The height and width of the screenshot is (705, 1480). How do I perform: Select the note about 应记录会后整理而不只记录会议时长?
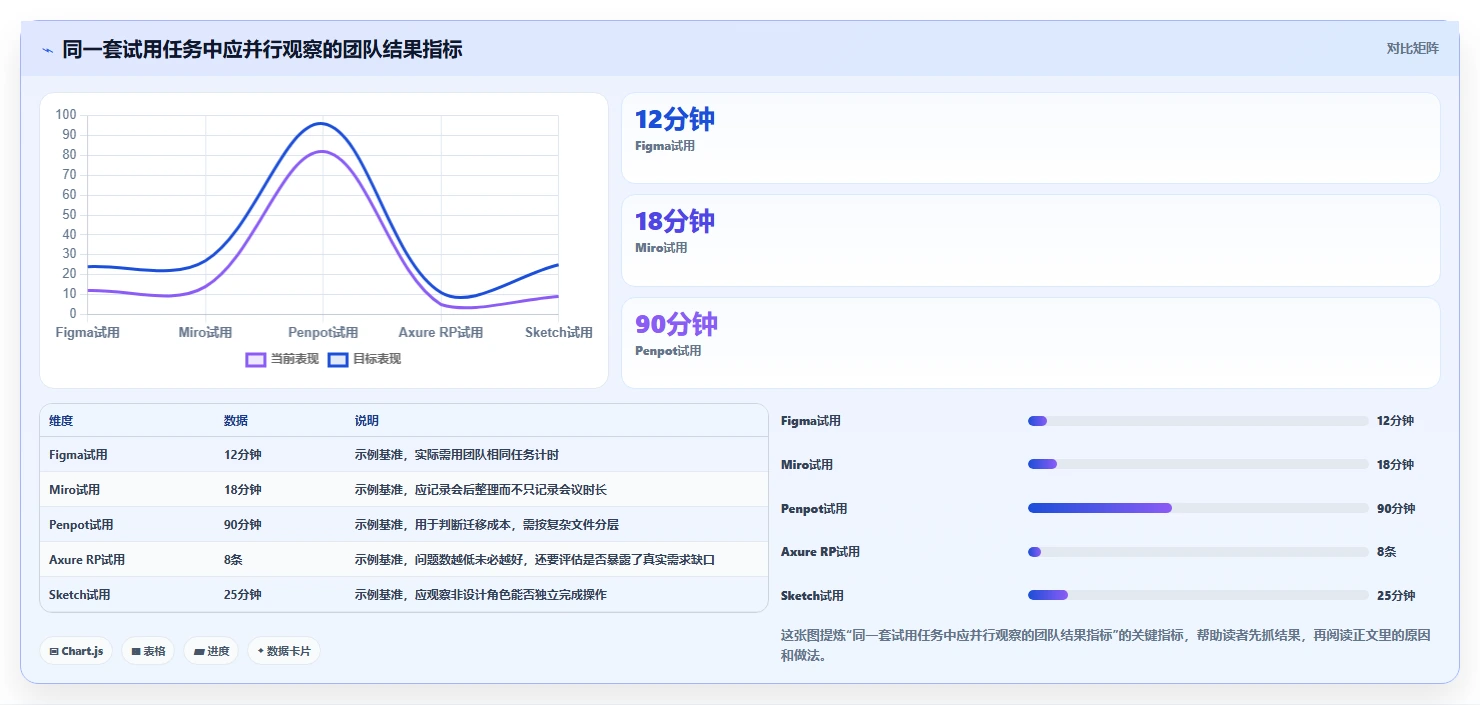pyautogui.click(x=480, y=490)
